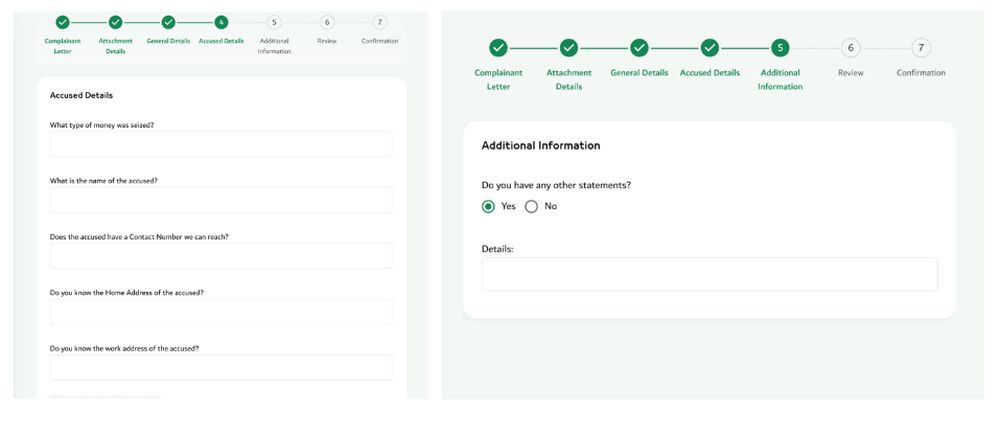
Task: Click Attachment Details checkmark in left stepper
Action: [115, 22]
